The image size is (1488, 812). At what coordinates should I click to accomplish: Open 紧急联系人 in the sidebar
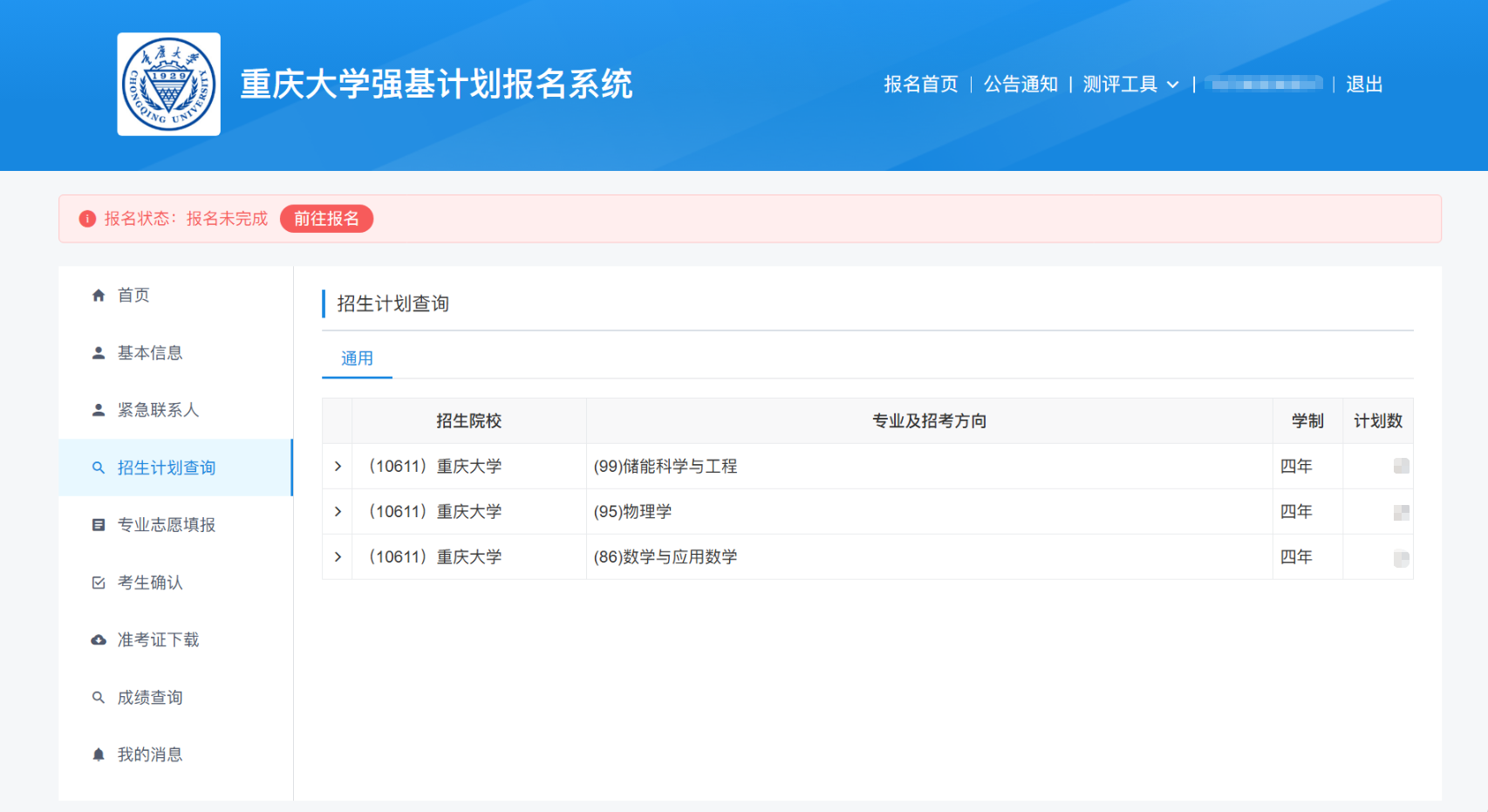coord(175,410)
